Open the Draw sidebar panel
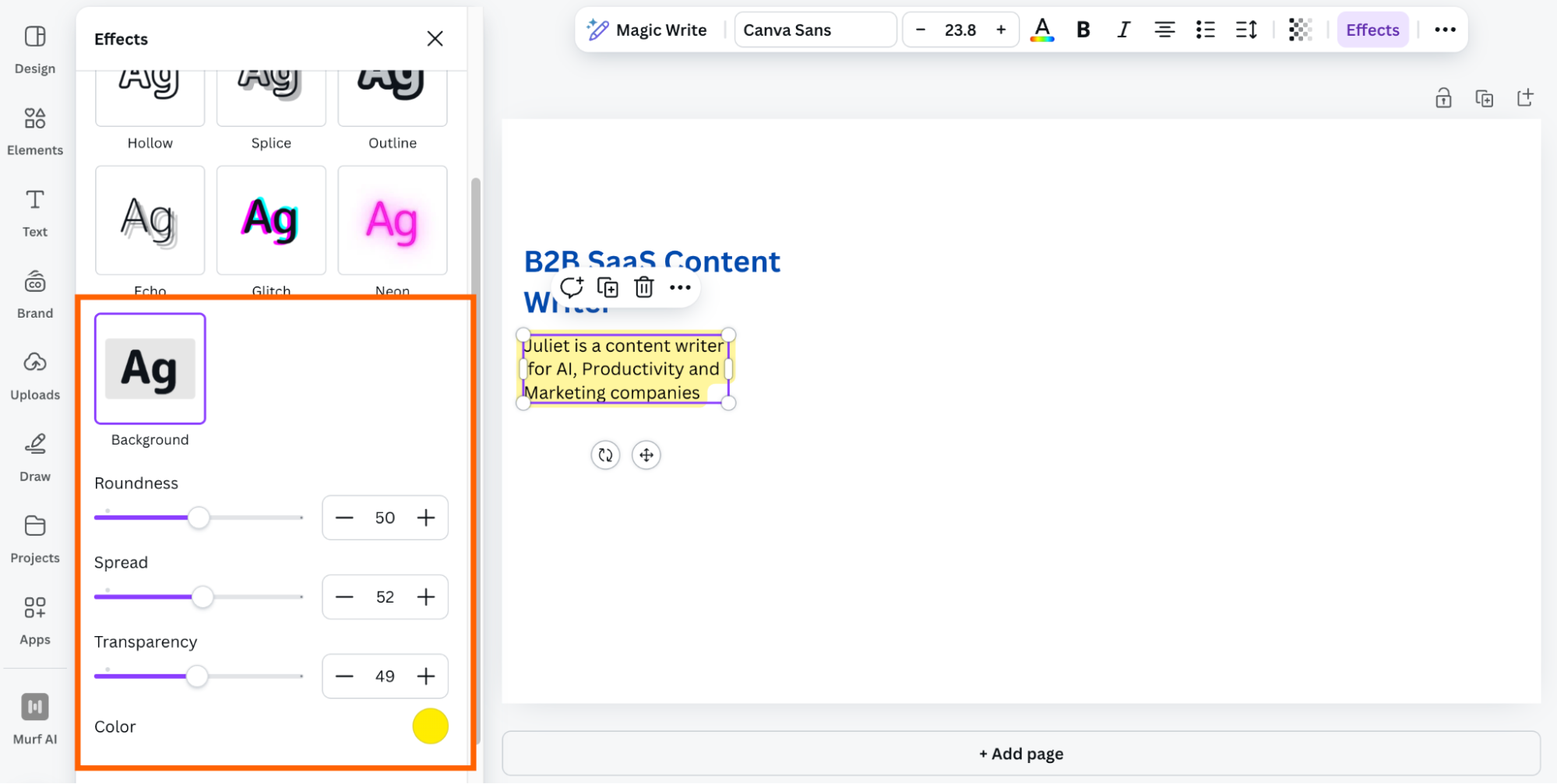1557x784 pixels. 35,459
